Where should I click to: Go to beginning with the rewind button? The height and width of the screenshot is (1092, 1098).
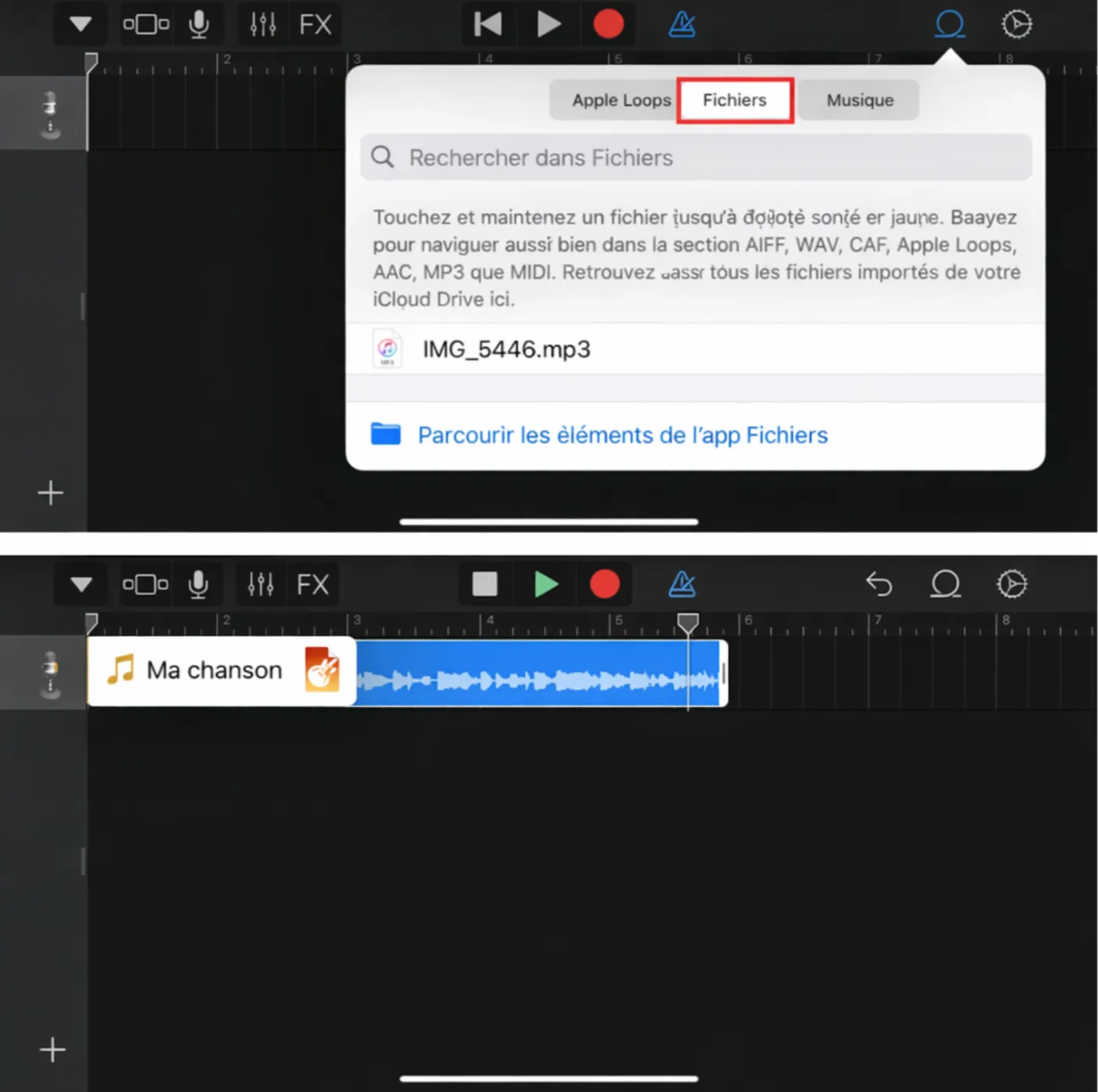[488, 24]
